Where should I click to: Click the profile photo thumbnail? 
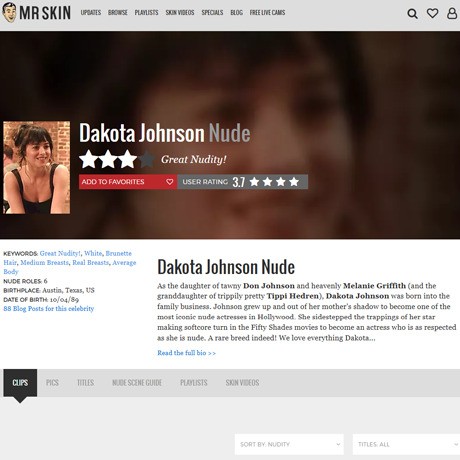(x=37, y=167)
